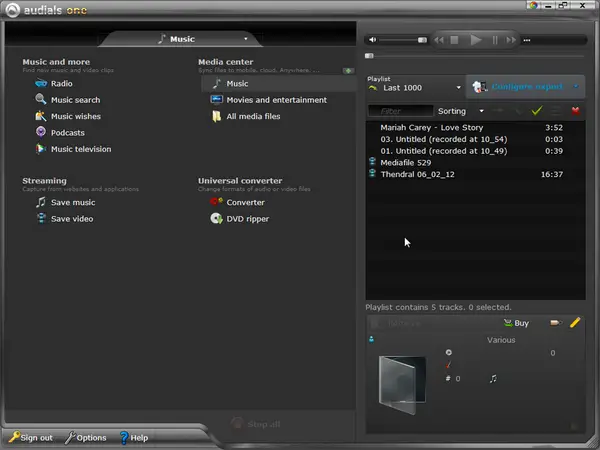Play the current track

(475, 40)
